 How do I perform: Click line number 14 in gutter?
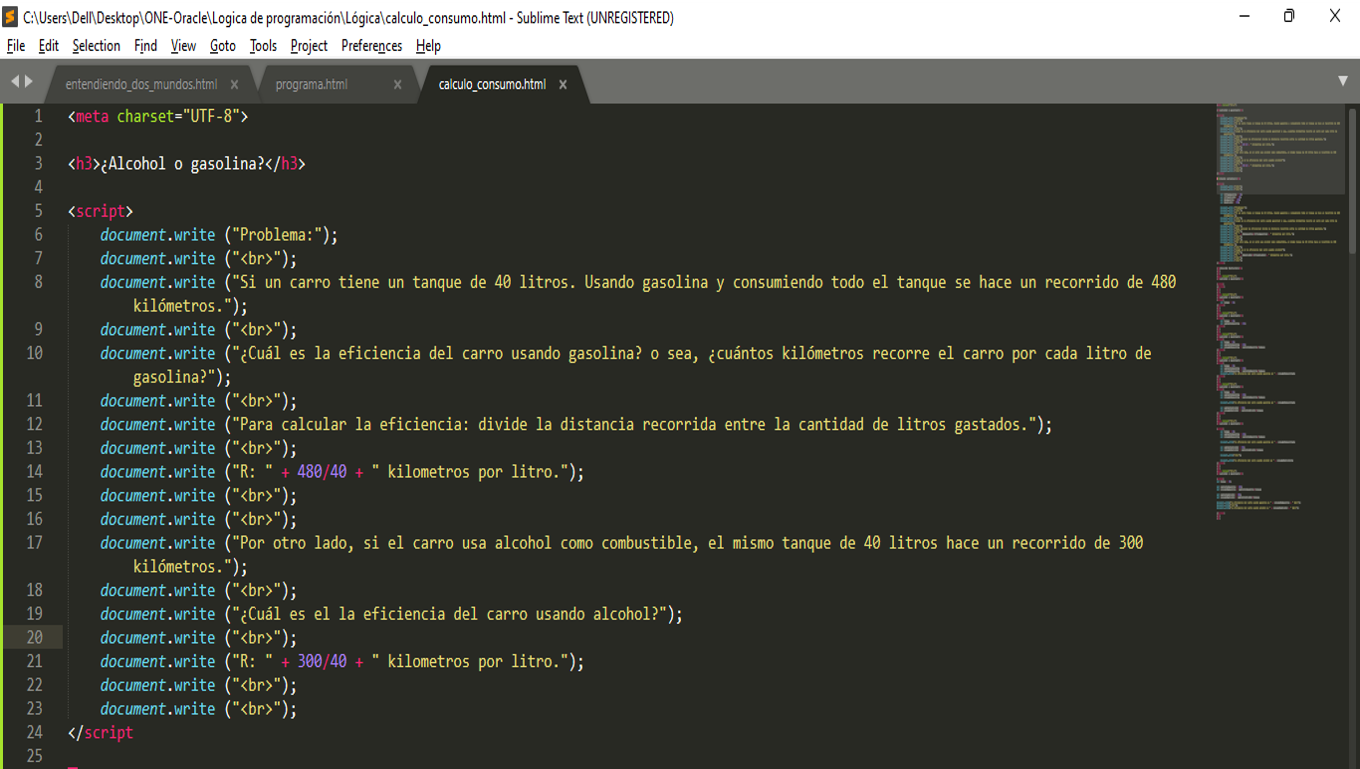point(34,472)
